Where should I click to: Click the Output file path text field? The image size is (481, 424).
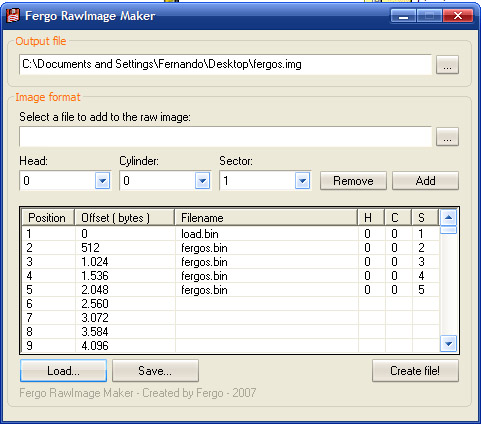click(x=226, y=64)
